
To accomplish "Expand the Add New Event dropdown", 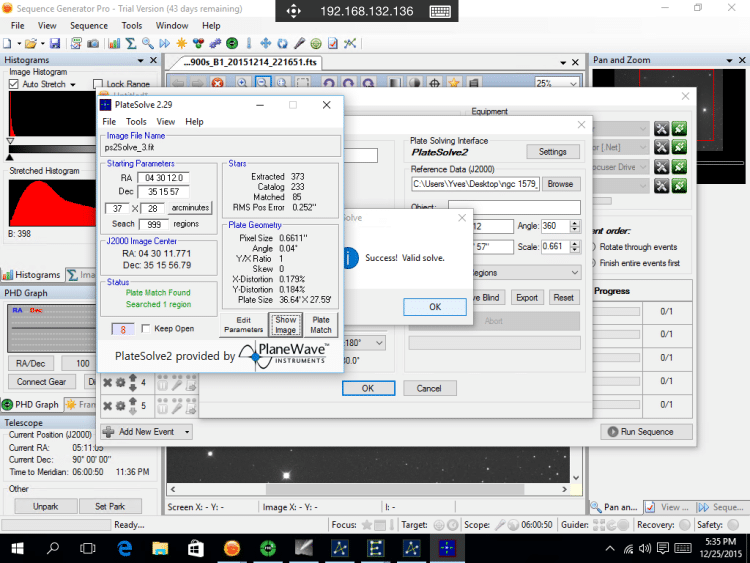I will (x=188, y=432).
